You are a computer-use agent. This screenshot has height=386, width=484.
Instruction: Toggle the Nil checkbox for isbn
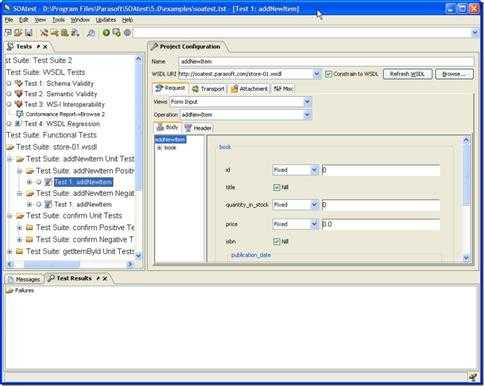(x=276, y=241)
